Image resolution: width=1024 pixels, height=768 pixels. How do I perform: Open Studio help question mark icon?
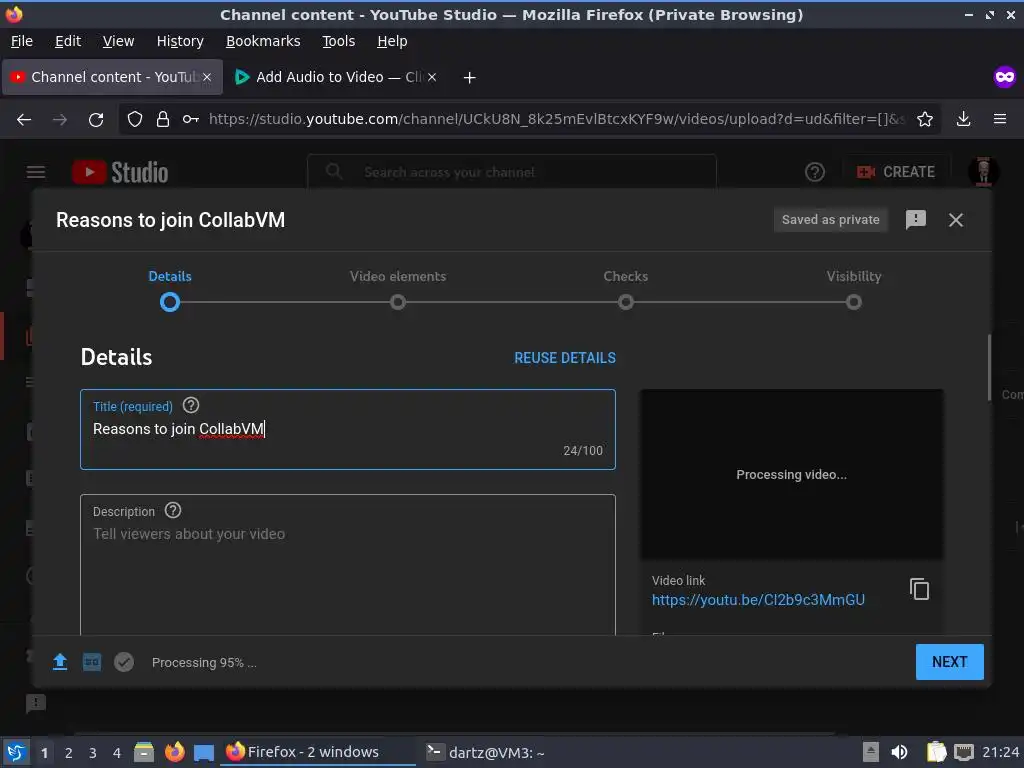814,172
